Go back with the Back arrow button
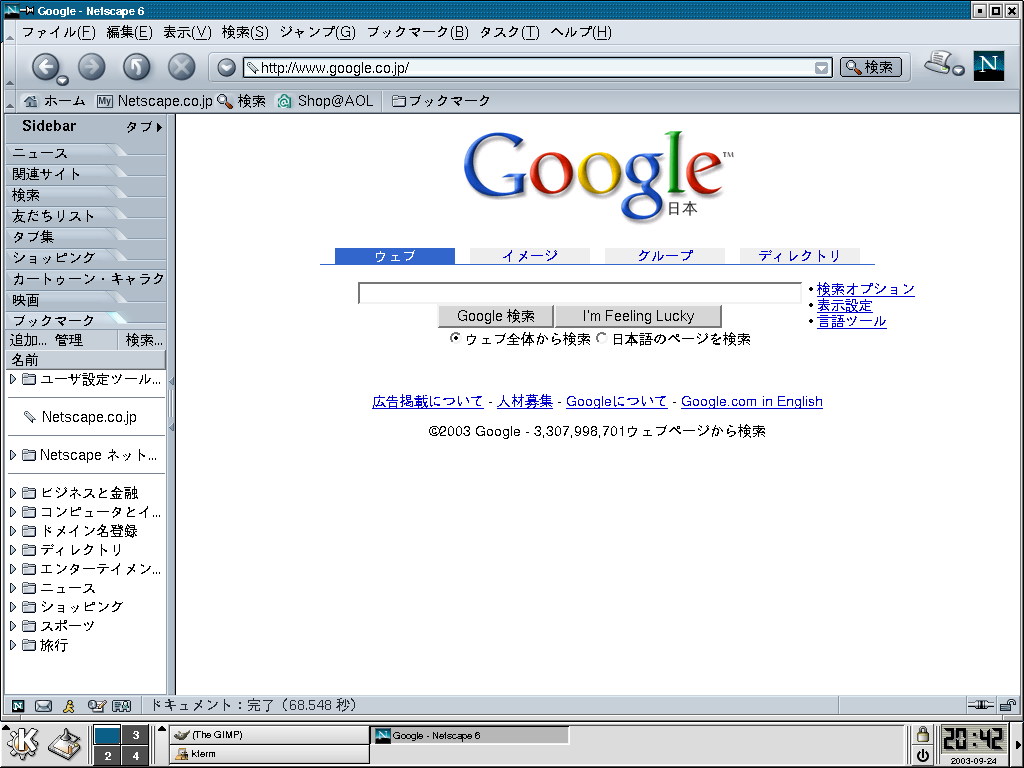This screenshot has height=768, width=1024. 44,66
